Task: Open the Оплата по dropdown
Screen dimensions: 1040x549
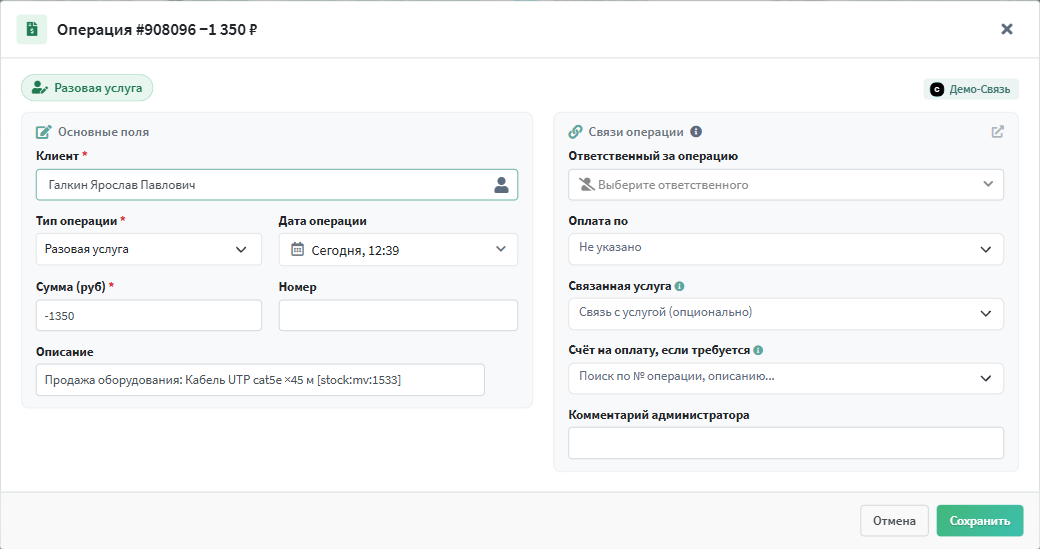Action: [786, 249]
